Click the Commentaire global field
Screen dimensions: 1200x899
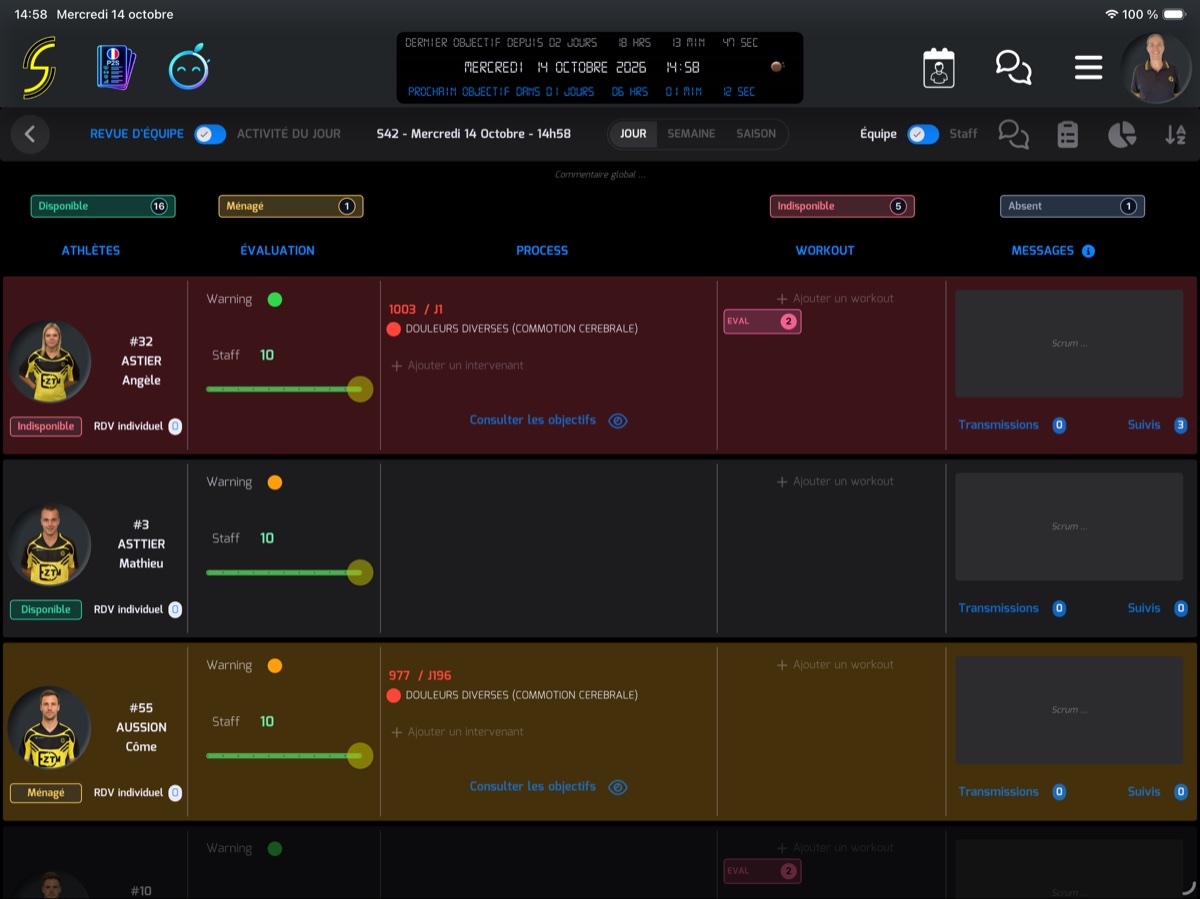(600, 175)
